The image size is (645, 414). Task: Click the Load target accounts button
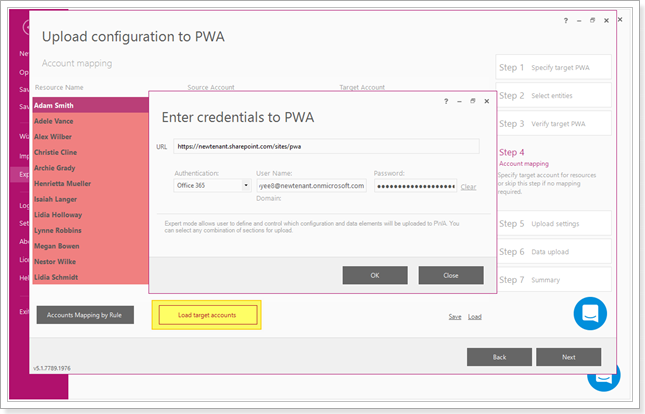click(x=207, y=315)
